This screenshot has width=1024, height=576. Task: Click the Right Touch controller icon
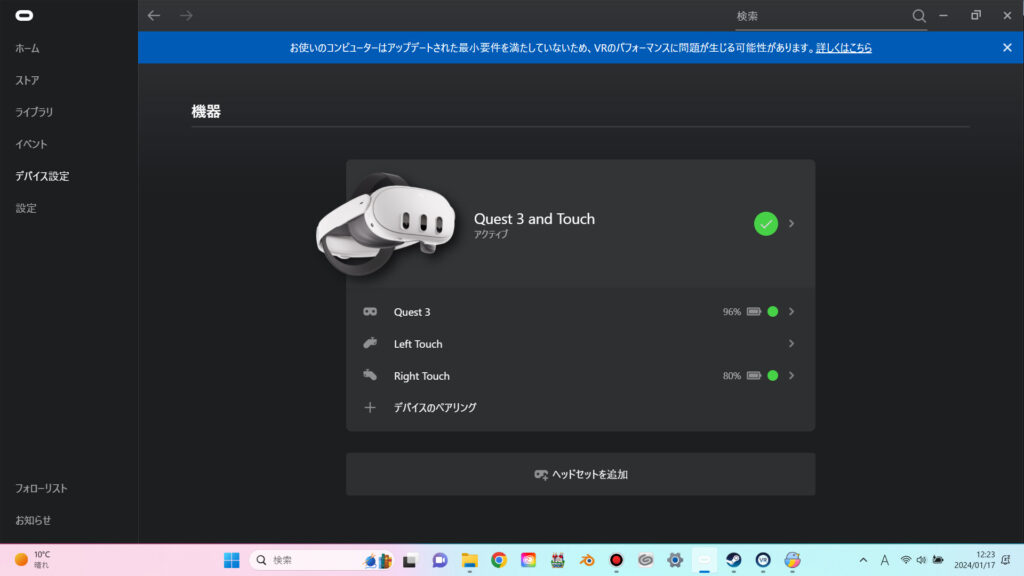click(x=370, y=376)
